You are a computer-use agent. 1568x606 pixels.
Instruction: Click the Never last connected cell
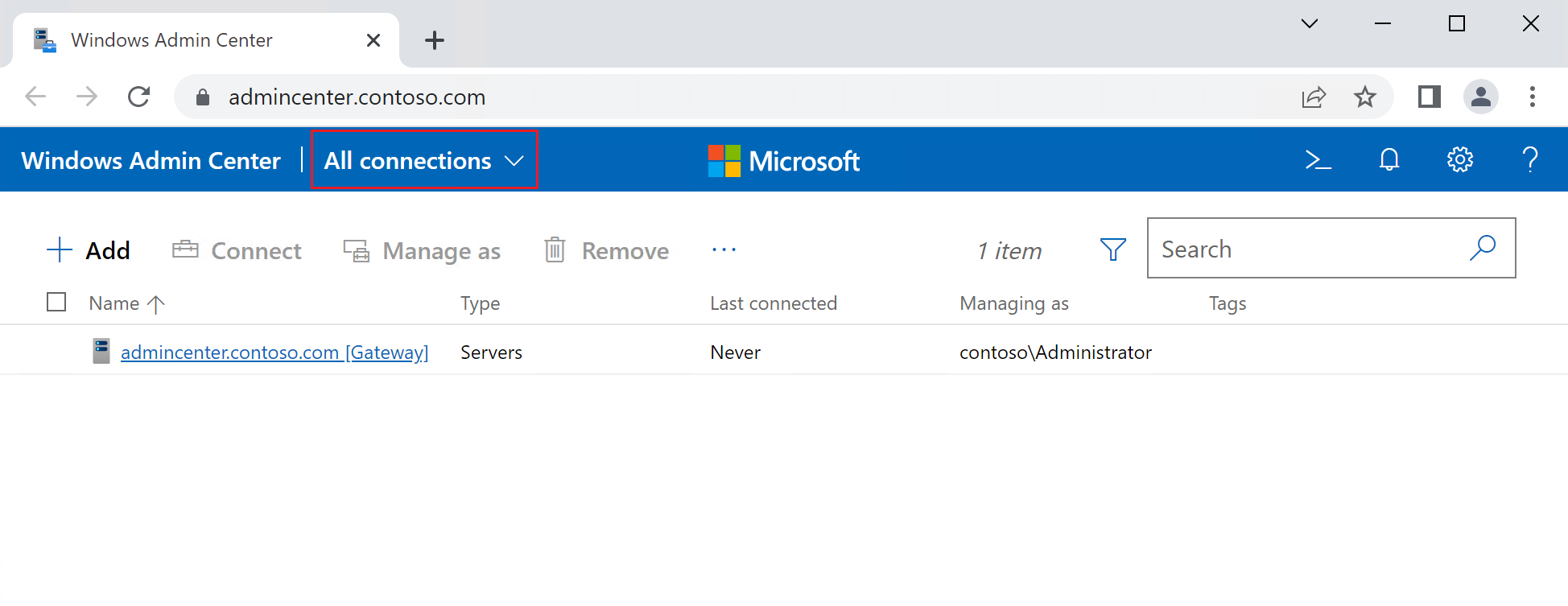(736, 352)
